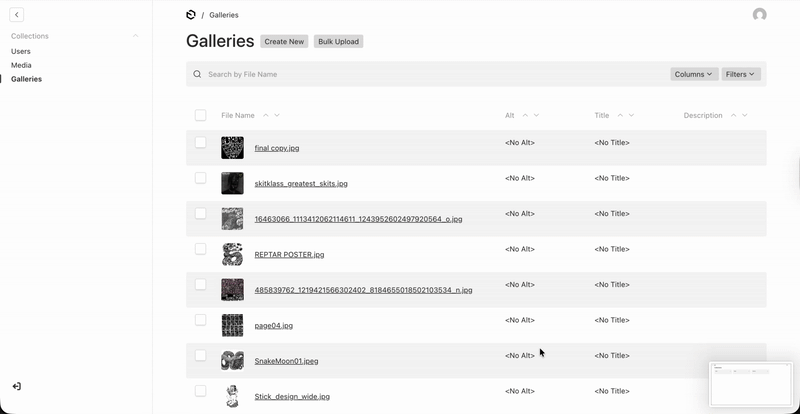The height and width of the screenshot is (414, 800).
Task: Toggle the select-all header checkbox
Action: pyautogui.click(x=201, y=115)
